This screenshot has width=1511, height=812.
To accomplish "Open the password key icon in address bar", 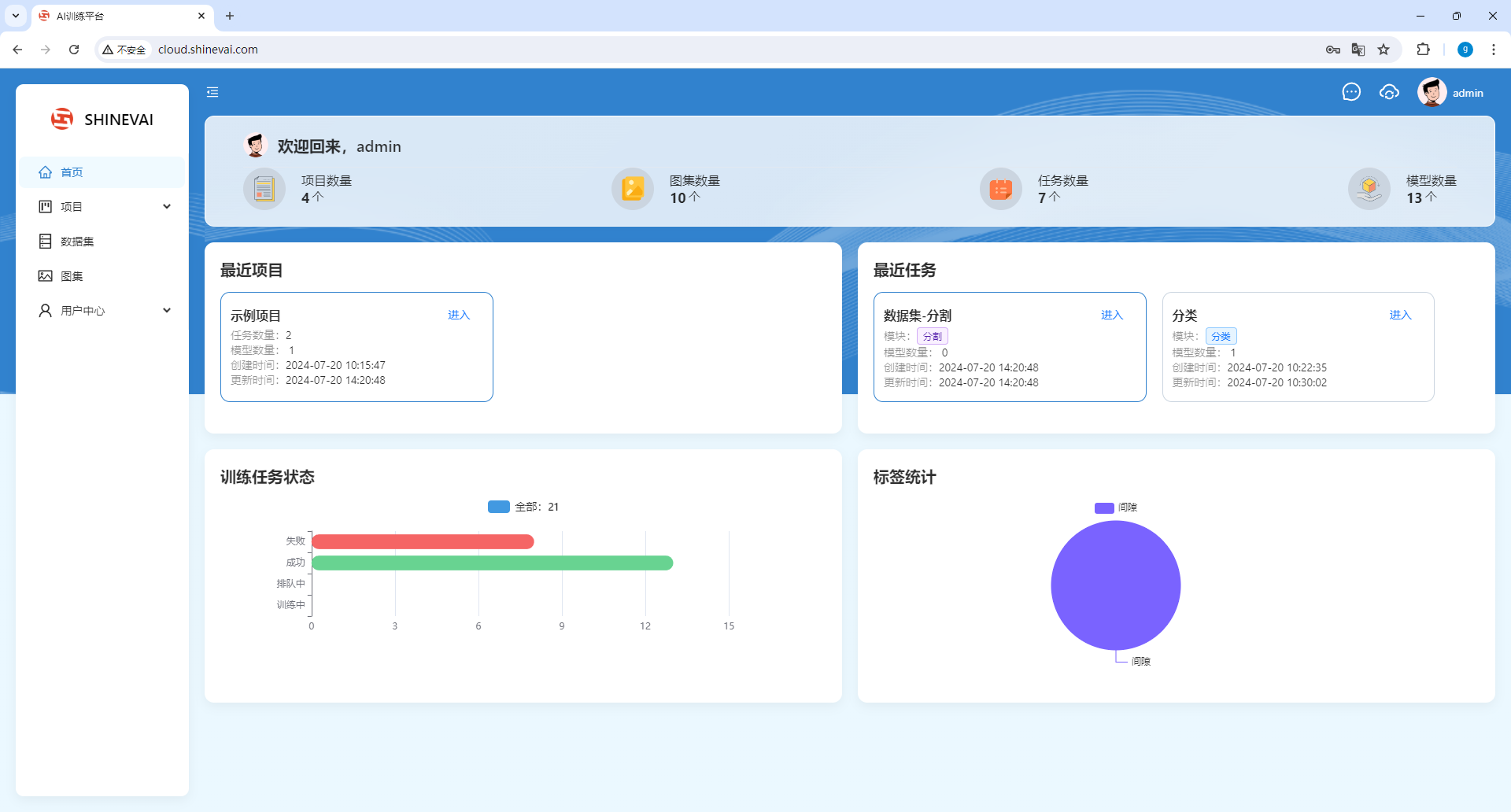I will [x=1332, y=50].
